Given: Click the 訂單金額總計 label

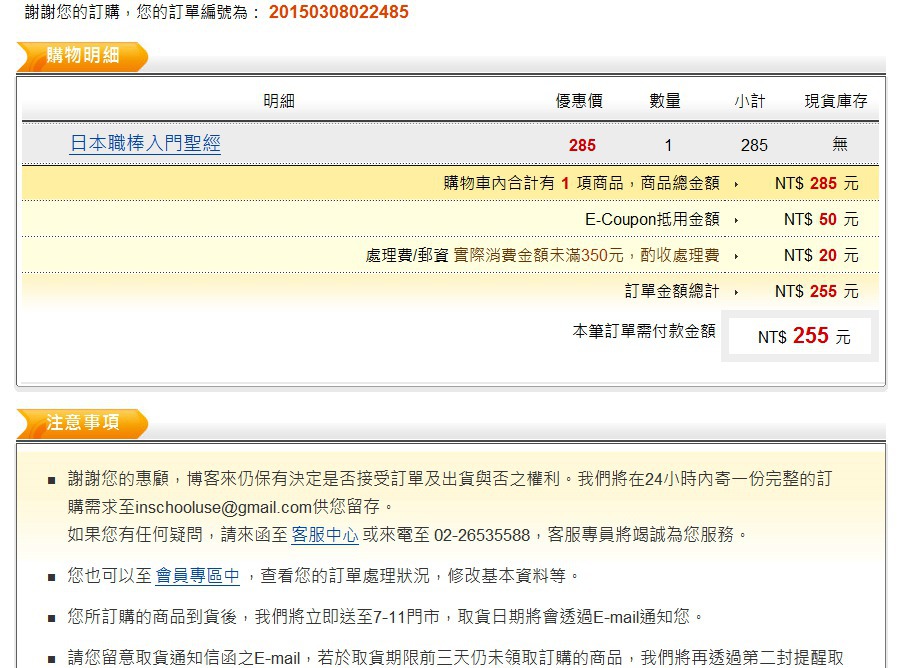Looking at the screenshot, I should 672,291.
